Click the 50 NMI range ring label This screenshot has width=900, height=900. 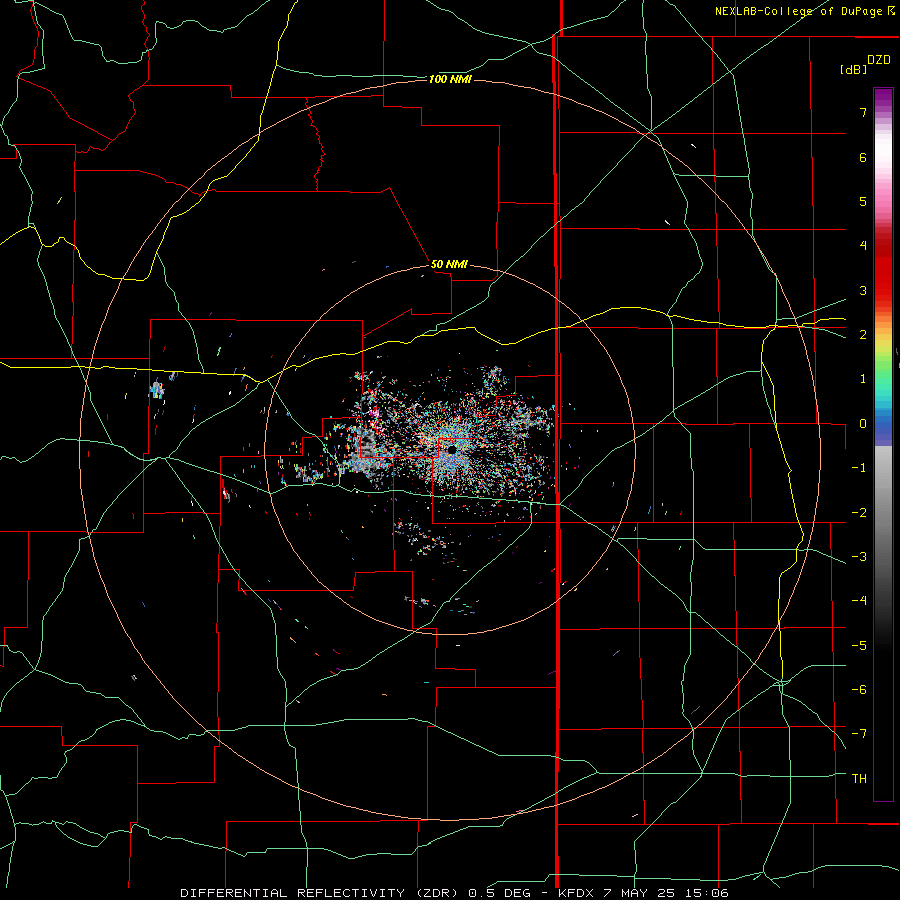(449, 264)
